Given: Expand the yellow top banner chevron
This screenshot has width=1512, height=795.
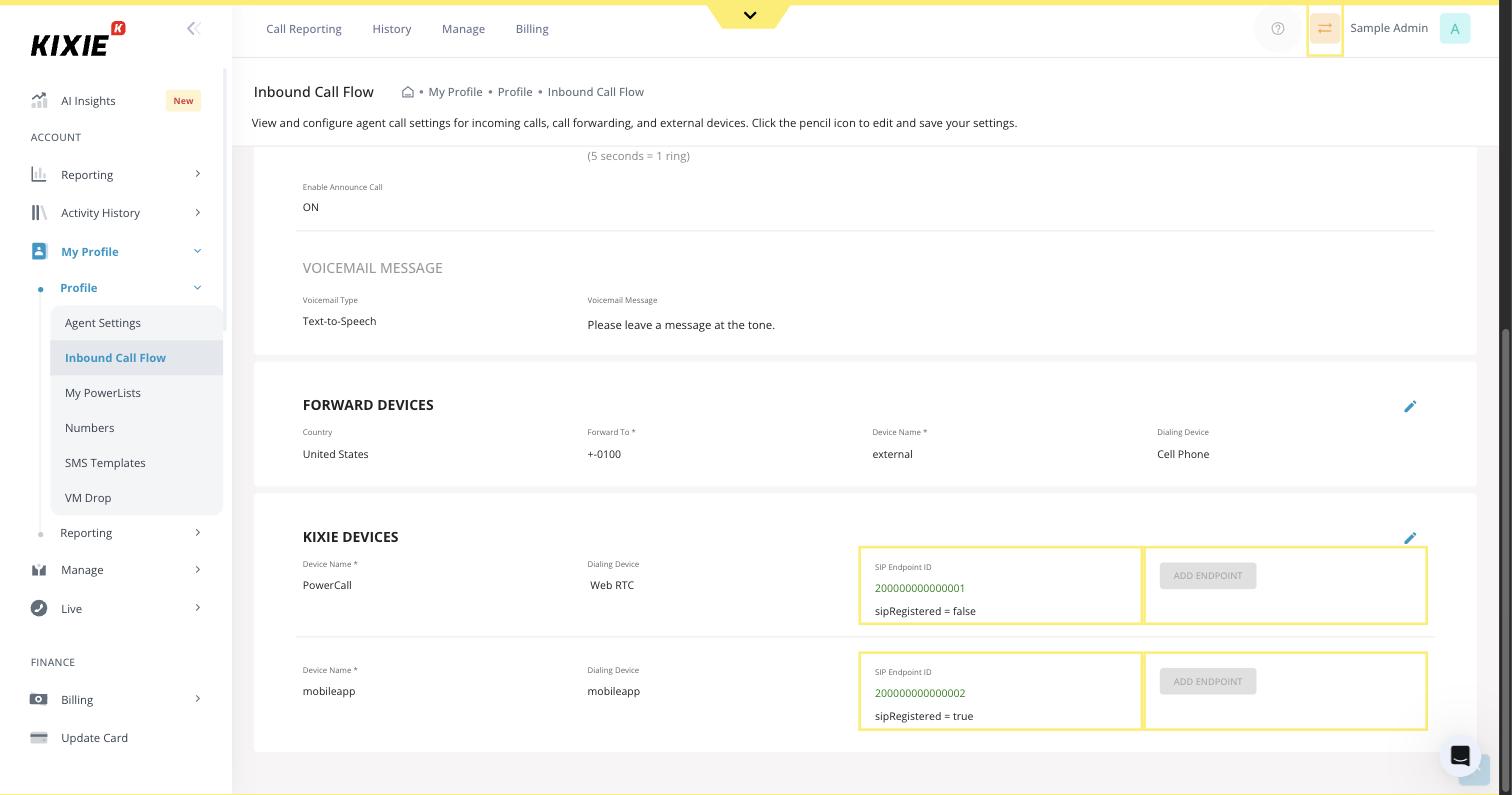Looking at the screenshot, I should pos(750,15).
